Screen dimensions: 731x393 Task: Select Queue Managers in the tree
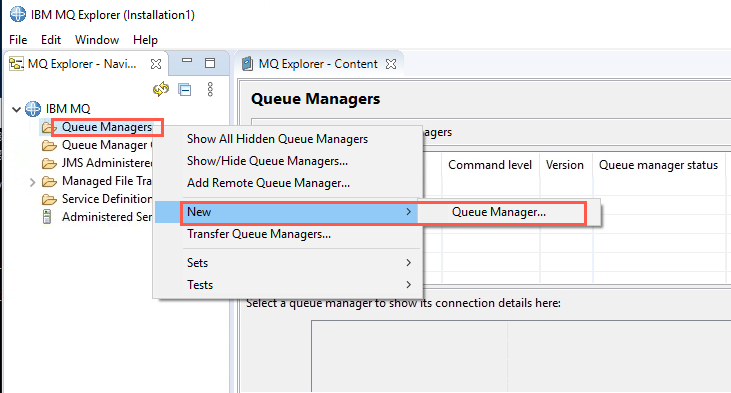(107, 127)
